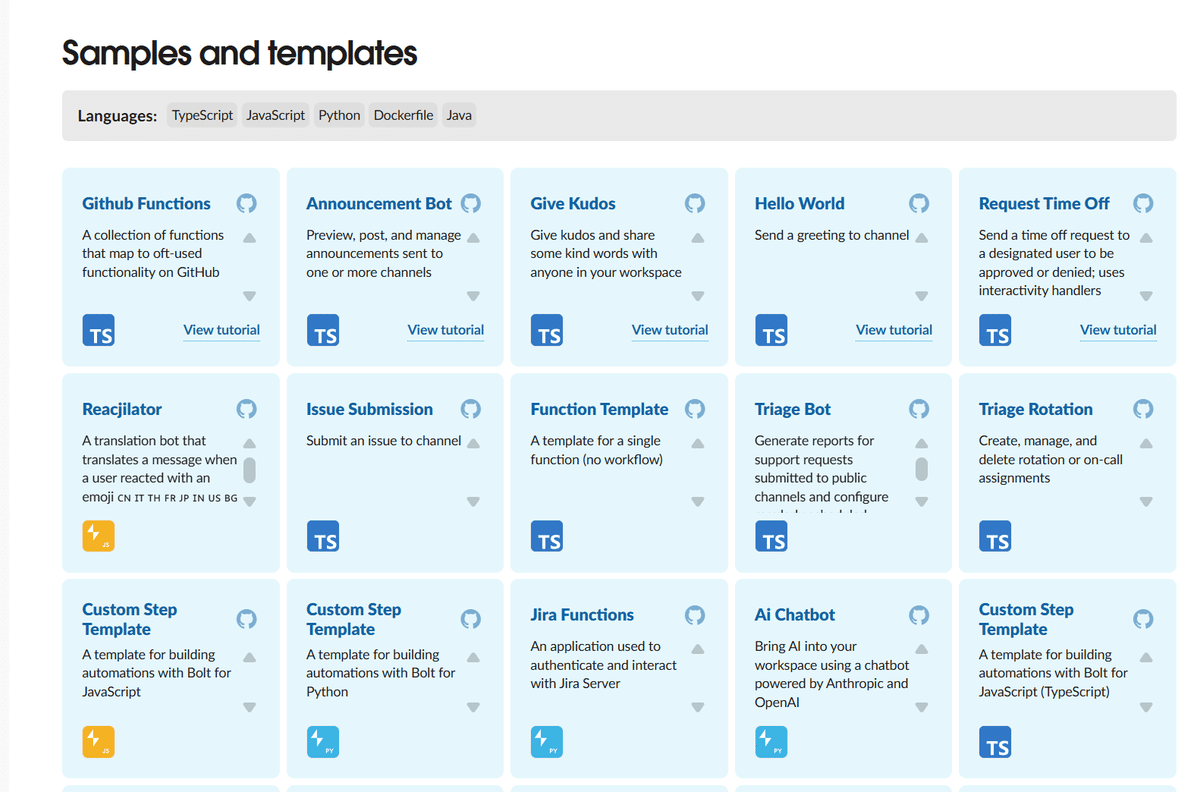Open the GitHub icon on Github Functions card
The height and width of the screenshot is (792, 1200).
coord(246,203)
